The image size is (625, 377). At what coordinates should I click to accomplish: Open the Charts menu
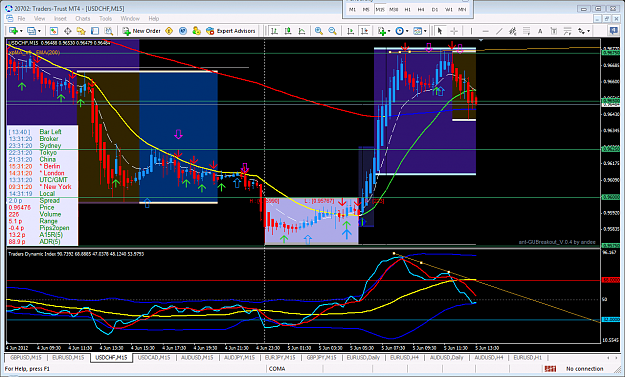pos(83,18)
